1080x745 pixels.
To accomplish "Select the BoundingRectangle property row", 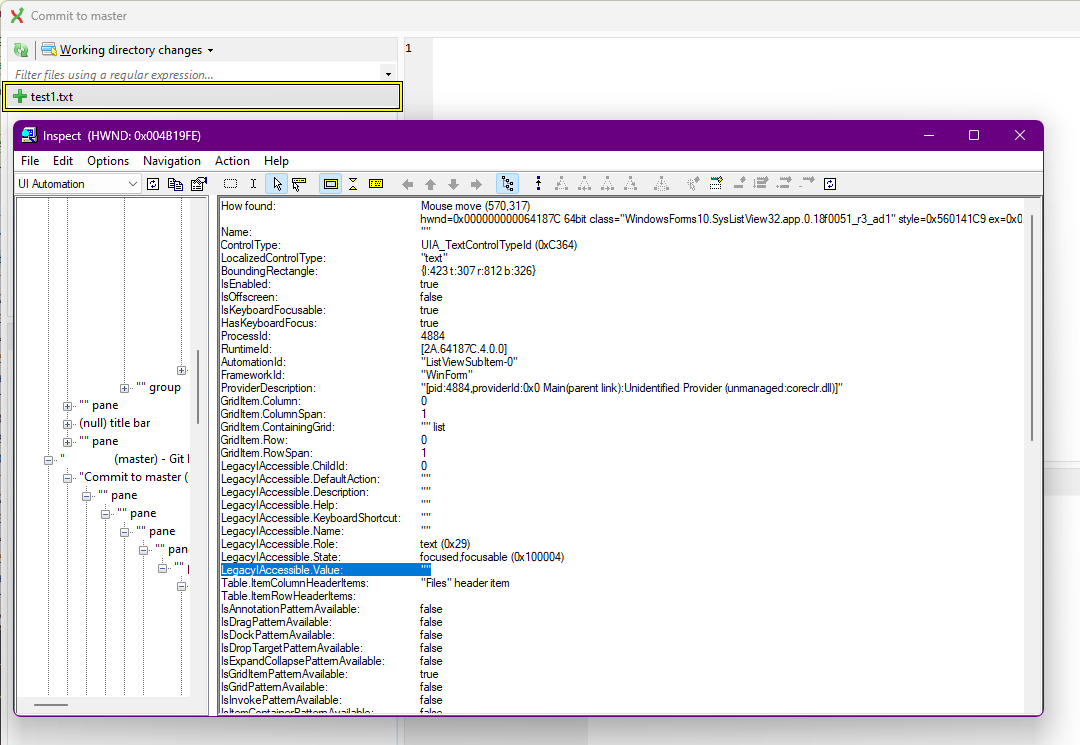I will click(378, 271).
